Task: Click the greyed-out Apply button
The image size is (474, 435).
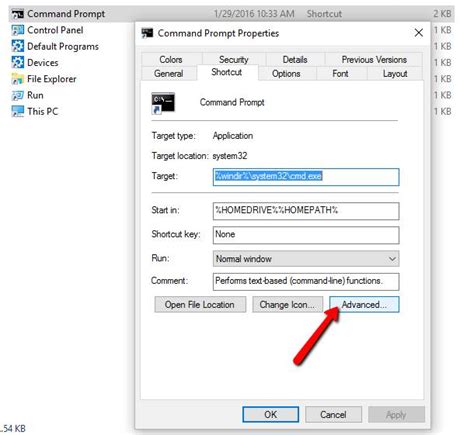Action: click(396, 414)
